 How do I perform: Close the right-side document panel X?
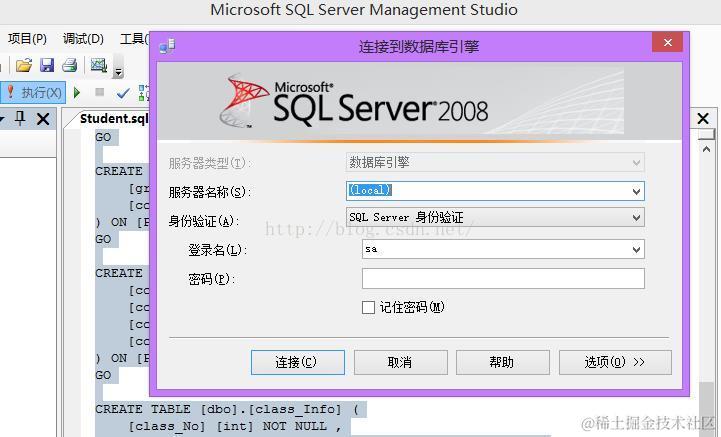pos(703,118)
